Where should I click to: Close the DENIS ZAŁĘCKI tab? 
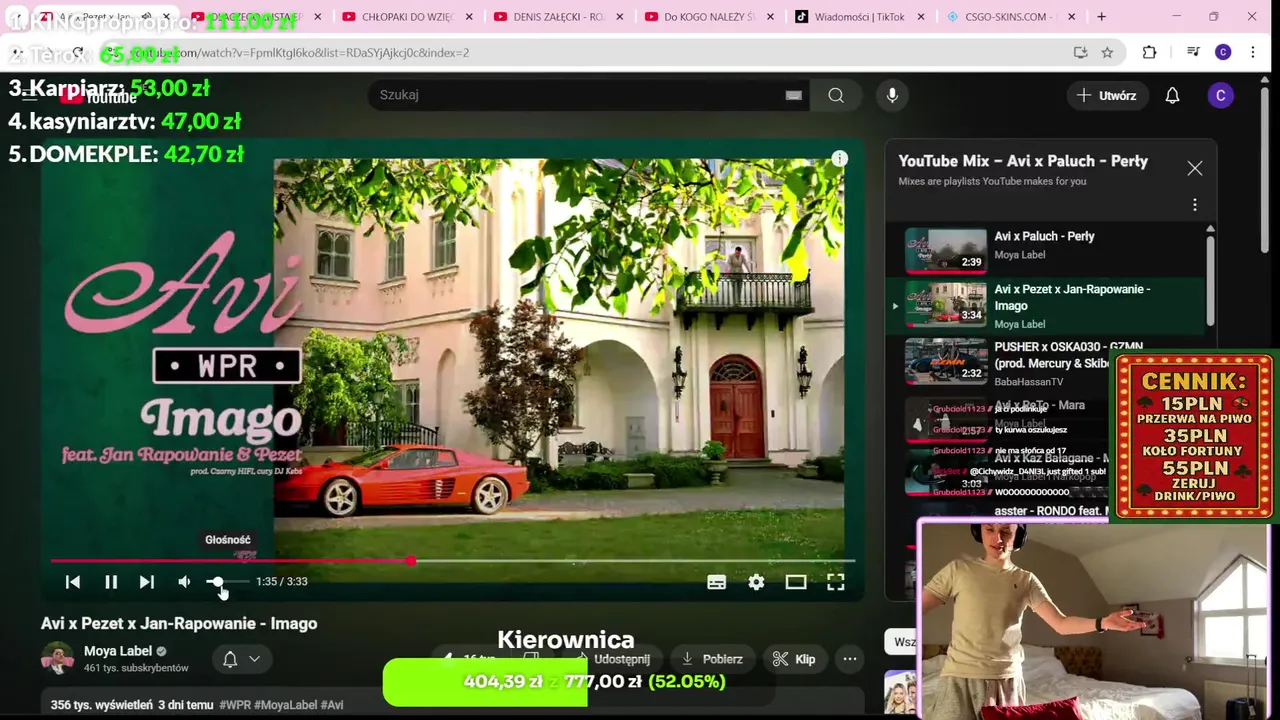pos(620,17)
